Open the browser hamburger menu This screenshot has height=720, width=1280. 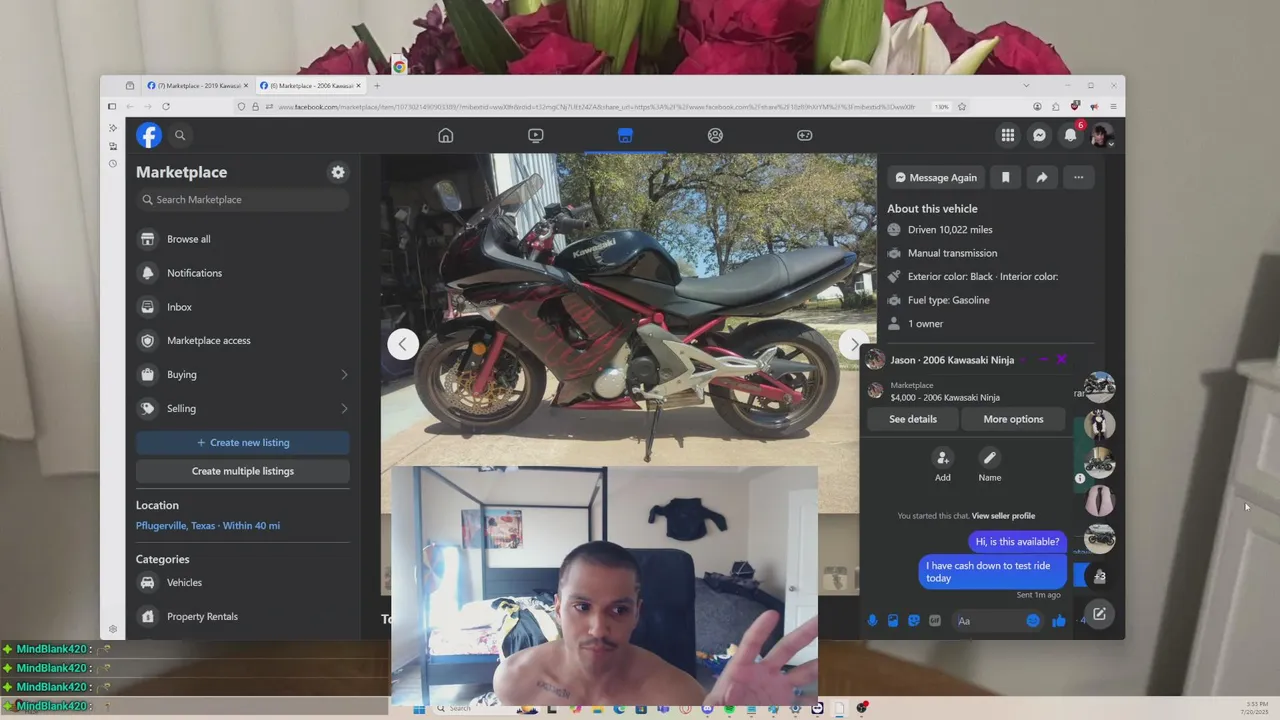1113,107
